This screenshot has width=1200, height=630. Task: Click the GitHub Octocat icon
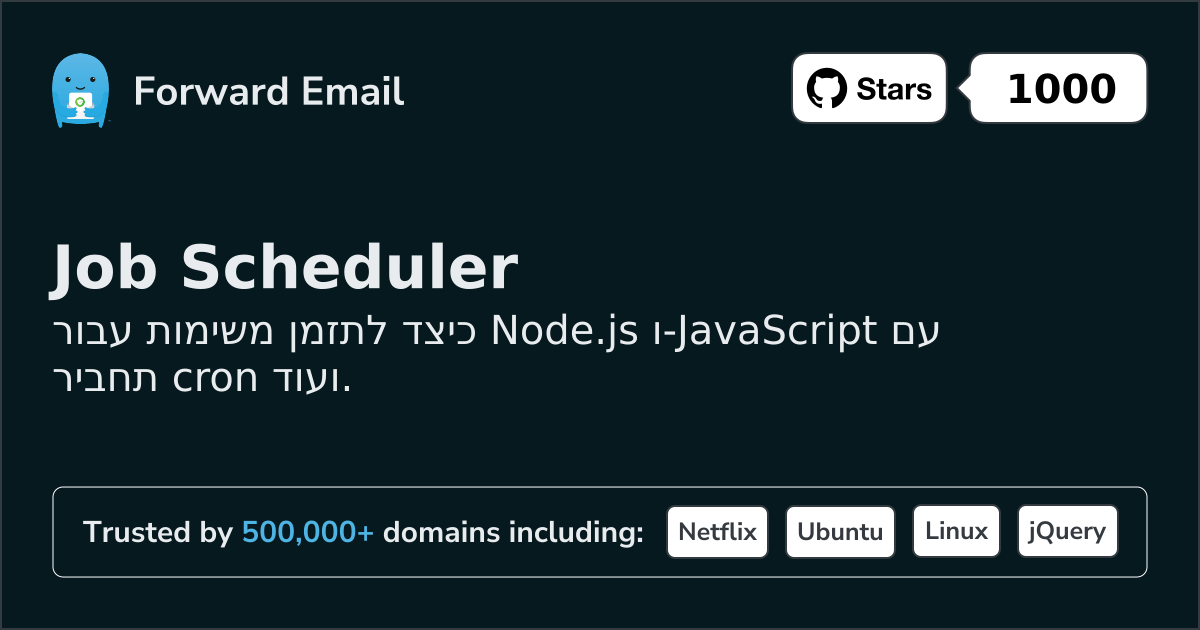point(826,89)
